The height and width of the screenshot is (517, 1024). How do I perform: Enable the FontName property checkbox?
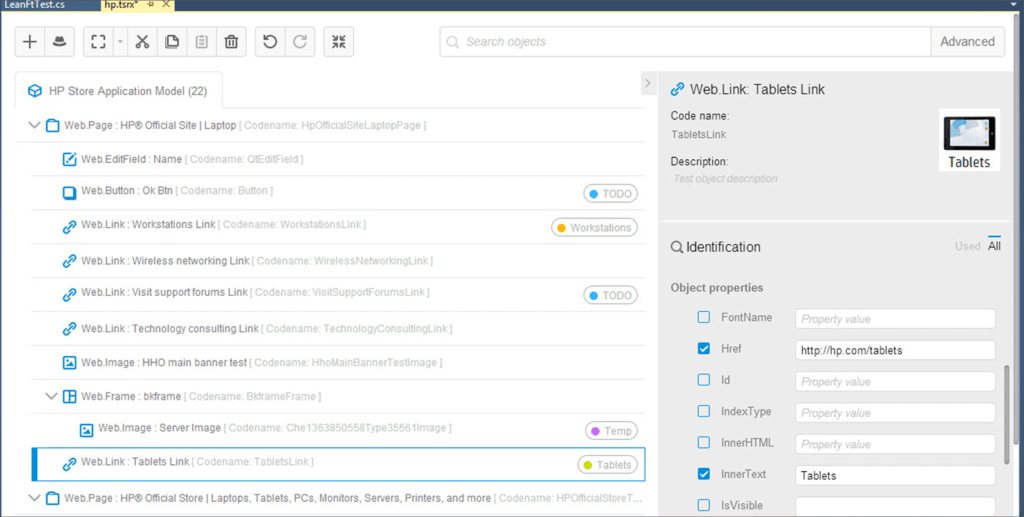point(703,317)
